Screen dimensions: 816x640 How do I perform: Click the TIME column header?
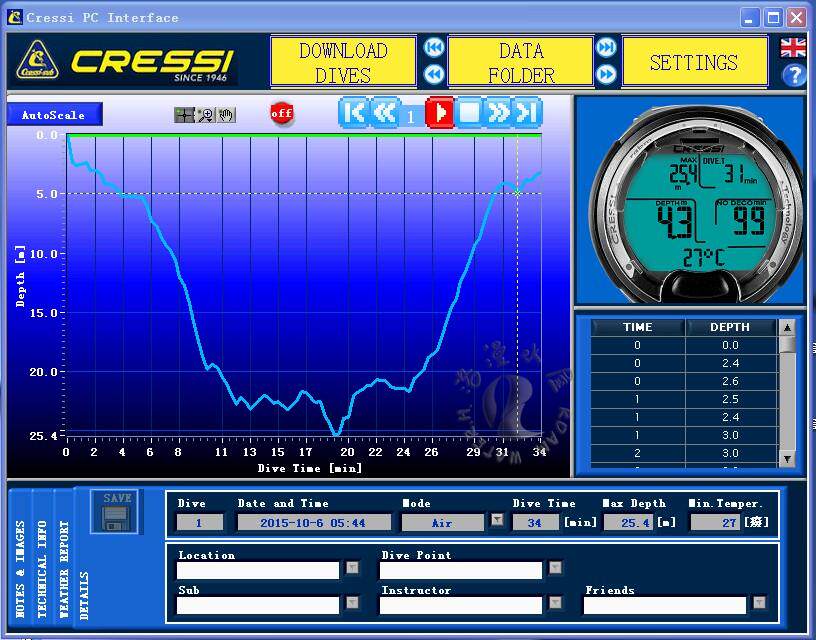[638, 327]
